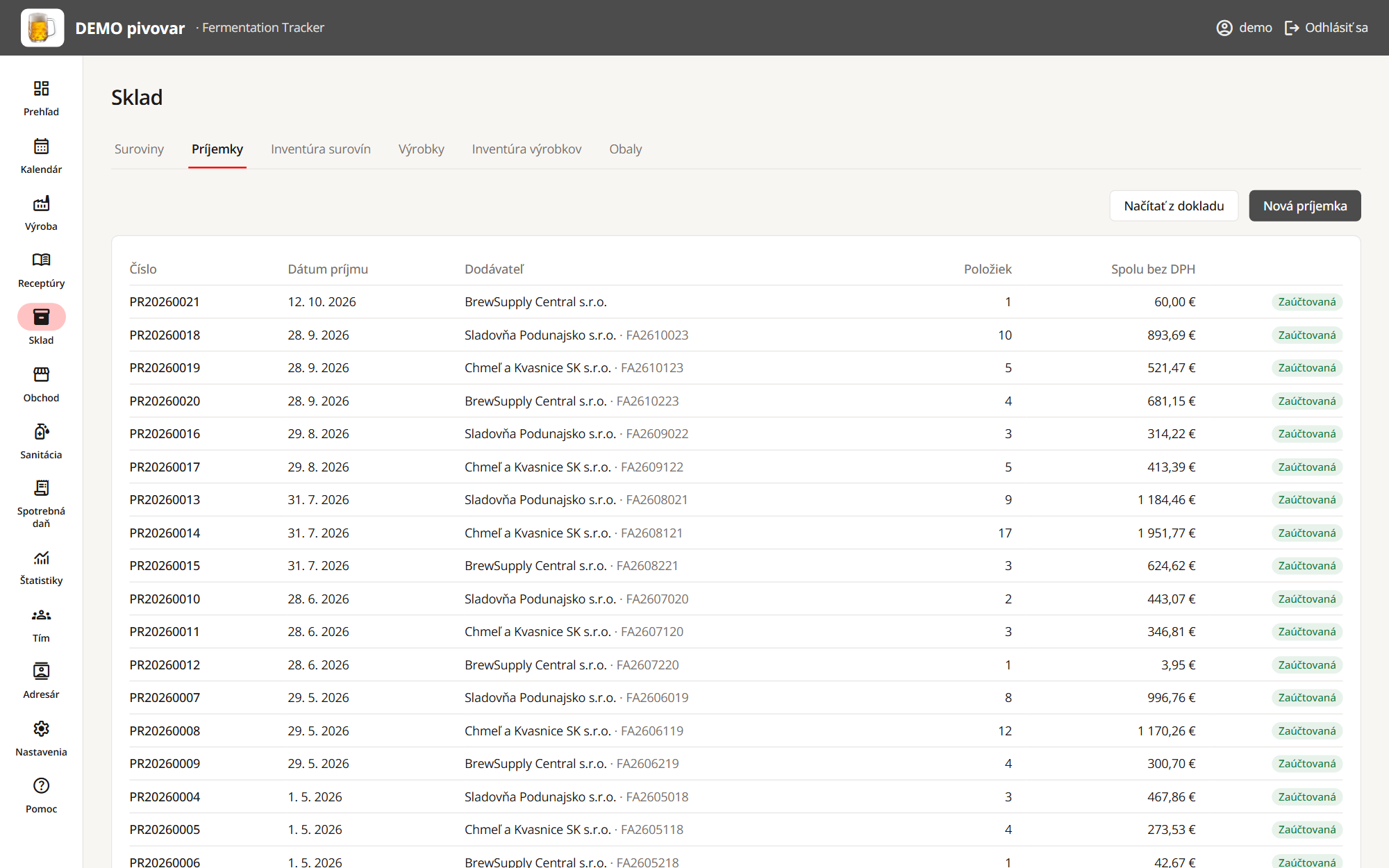The width and height of the screenshot is (1389, 868).
Task: Select the Sklad archive icon
Action: pyautogui.click(x=41, y=317)
